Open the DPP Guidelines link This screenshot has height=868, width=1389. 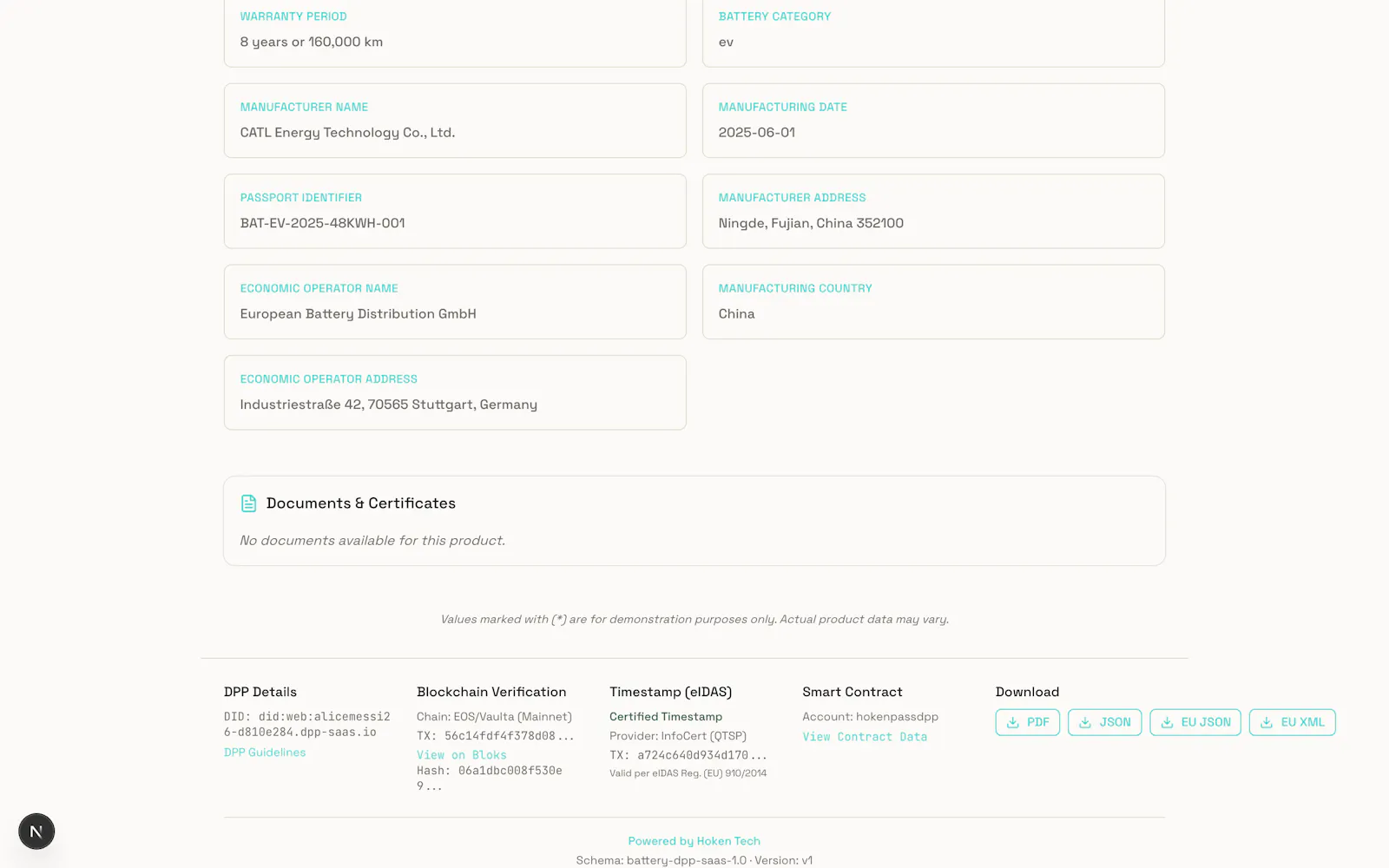(x=265, y=753)
